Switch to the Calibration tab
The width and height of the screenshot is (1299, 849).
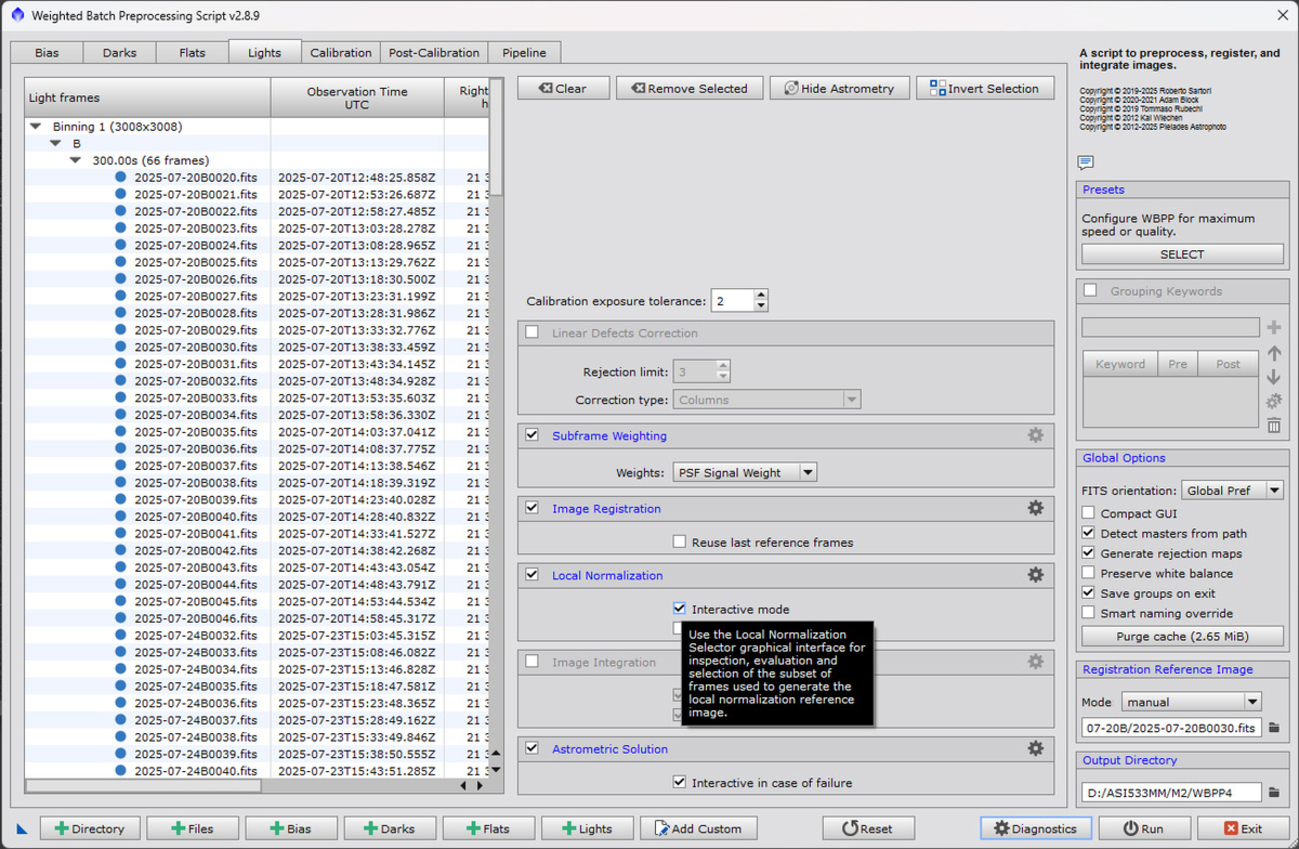340,53
